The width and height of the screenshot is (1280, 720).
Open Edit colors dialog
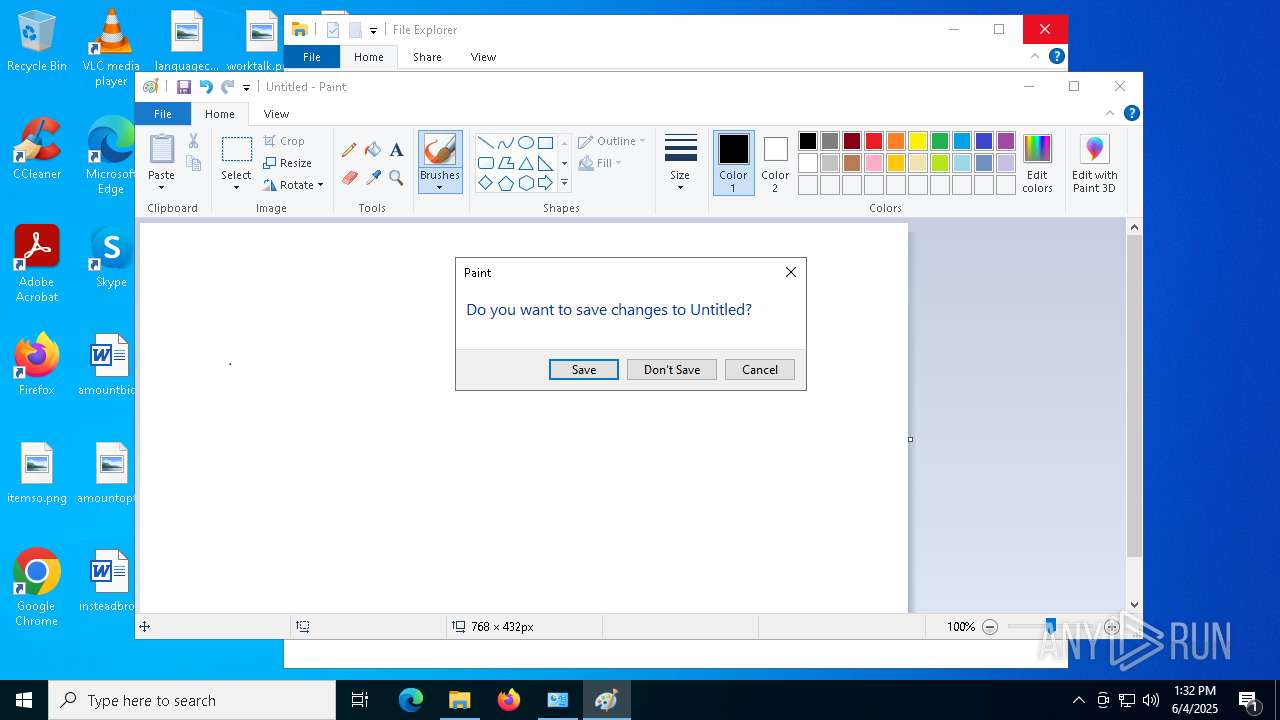(x=1037, y=164)
